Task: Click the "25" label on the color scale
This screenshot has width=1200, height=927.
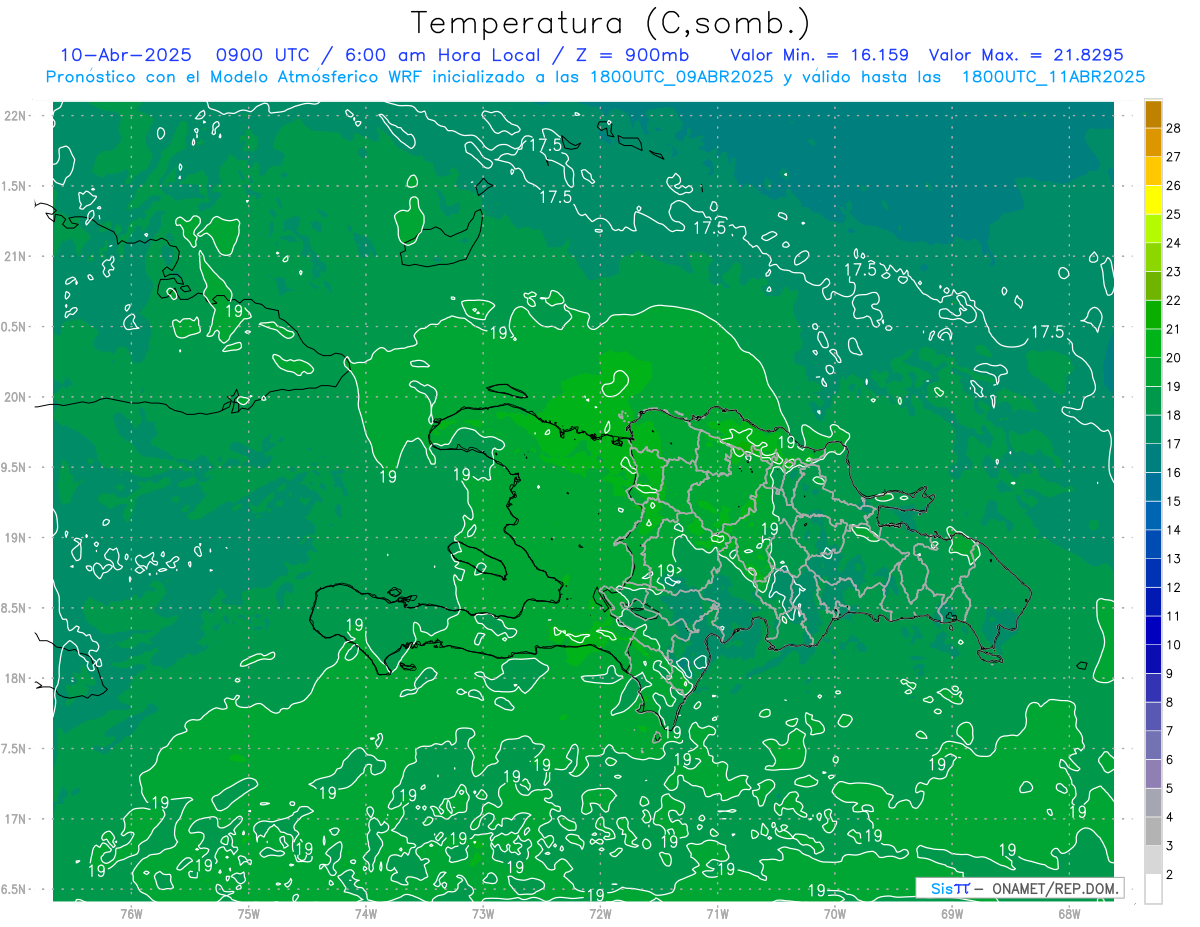Action: click(x=1174, y=214)
